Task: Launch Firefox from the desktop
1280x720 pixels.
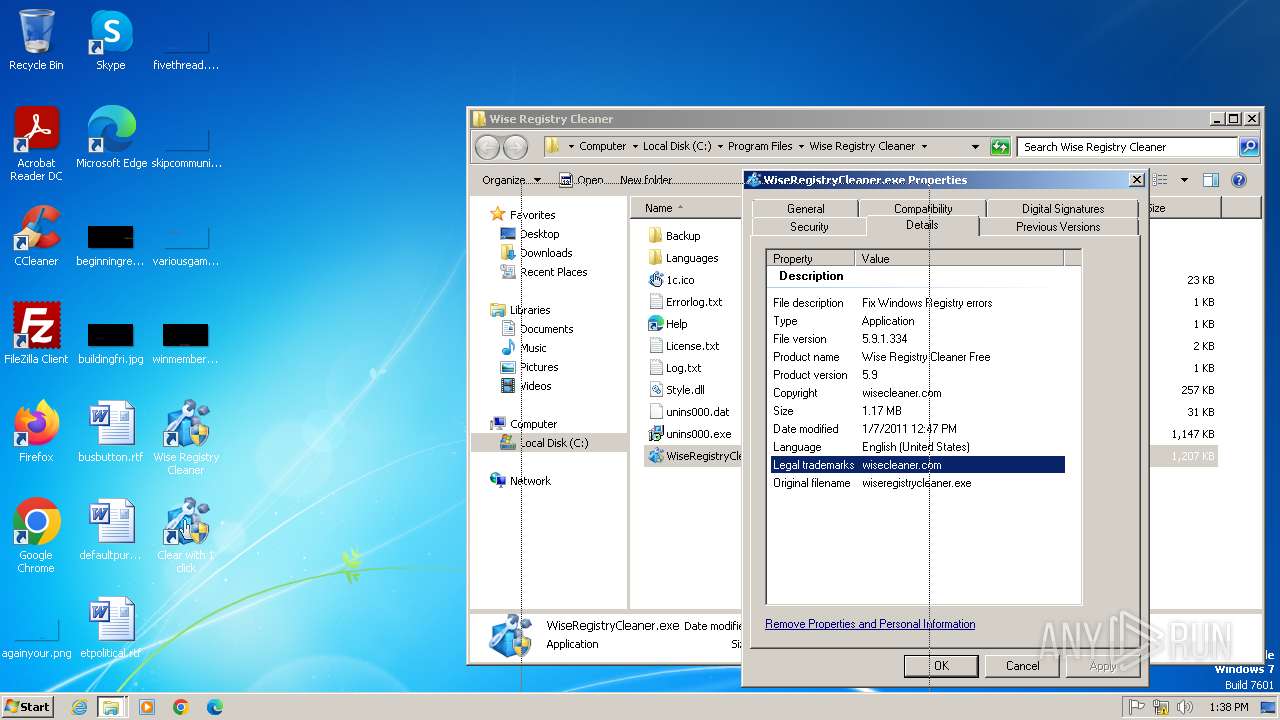Action: click(36, 432)
